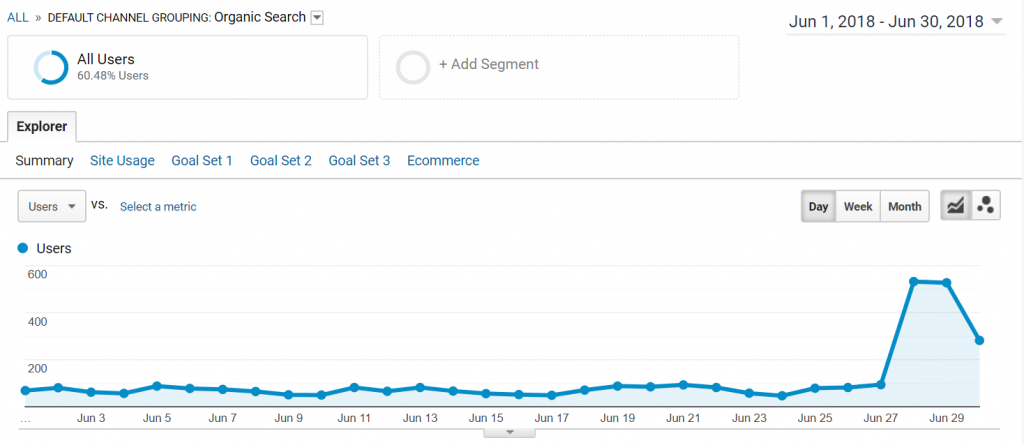Open the Explorer tab
The image size is (1024, 445).
pyautogui.click(x=42, y=127)
